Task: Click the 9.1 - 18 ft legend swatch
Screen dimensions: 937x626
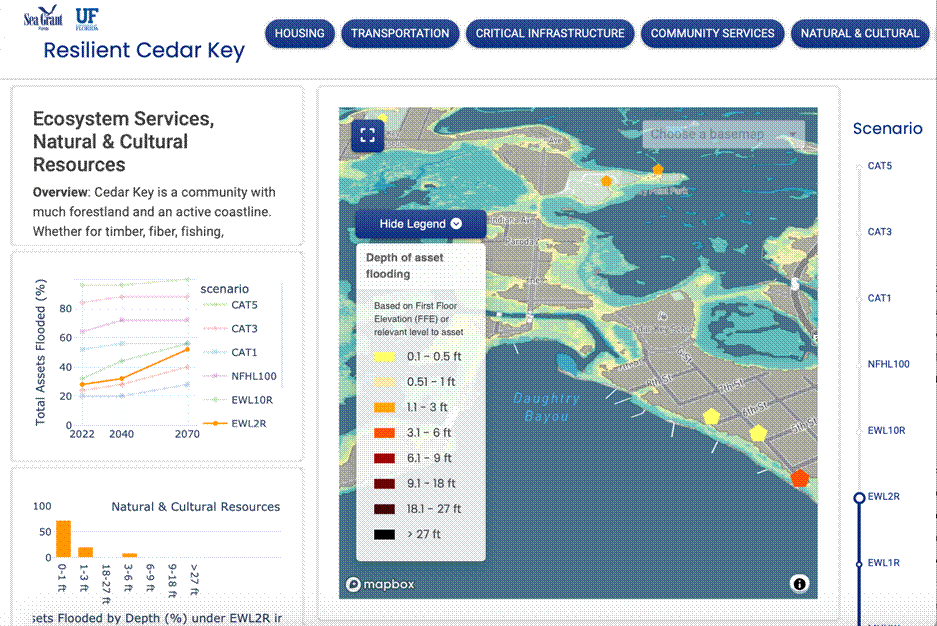Action: (384, 484)
